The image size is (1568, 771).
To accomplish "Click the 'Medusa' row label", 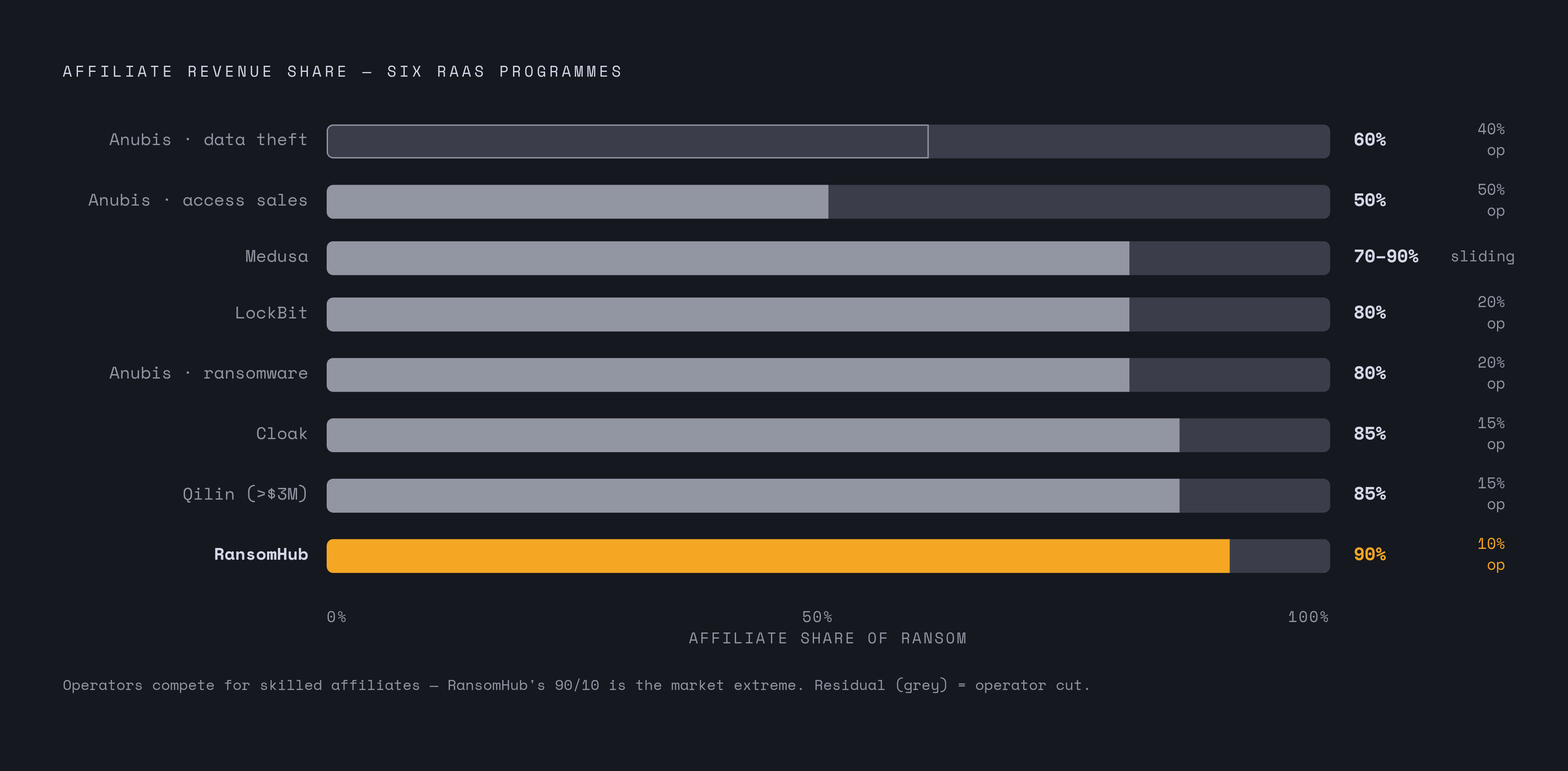I will click(276, 257).
